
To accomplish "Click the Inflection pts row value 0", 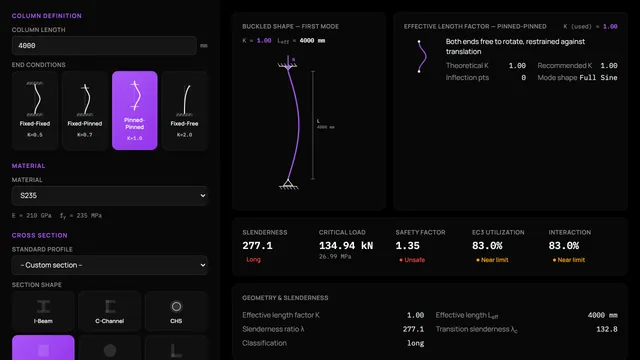I will click(524, 78).
